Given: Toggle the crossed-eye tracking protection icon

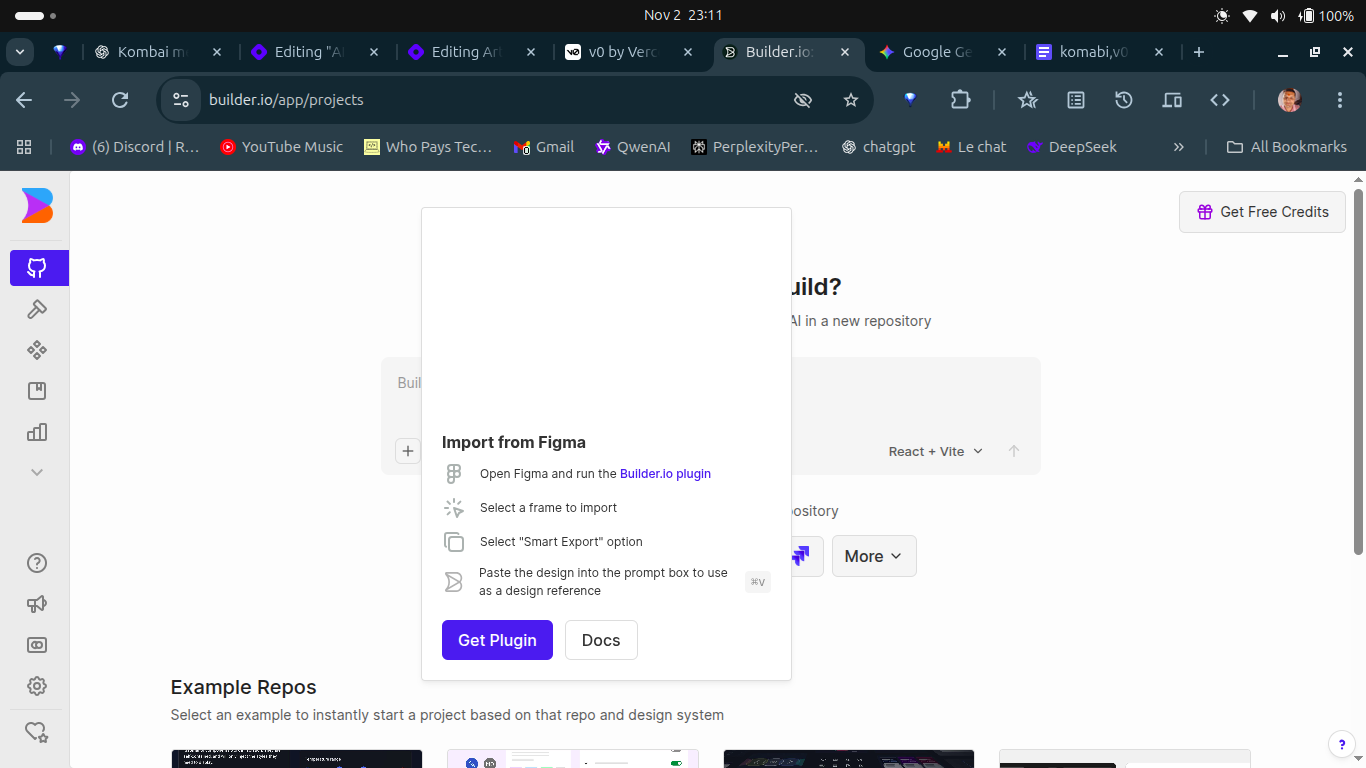Looking at the screenshot, I should pyautogui.click(x=802, y=100).
